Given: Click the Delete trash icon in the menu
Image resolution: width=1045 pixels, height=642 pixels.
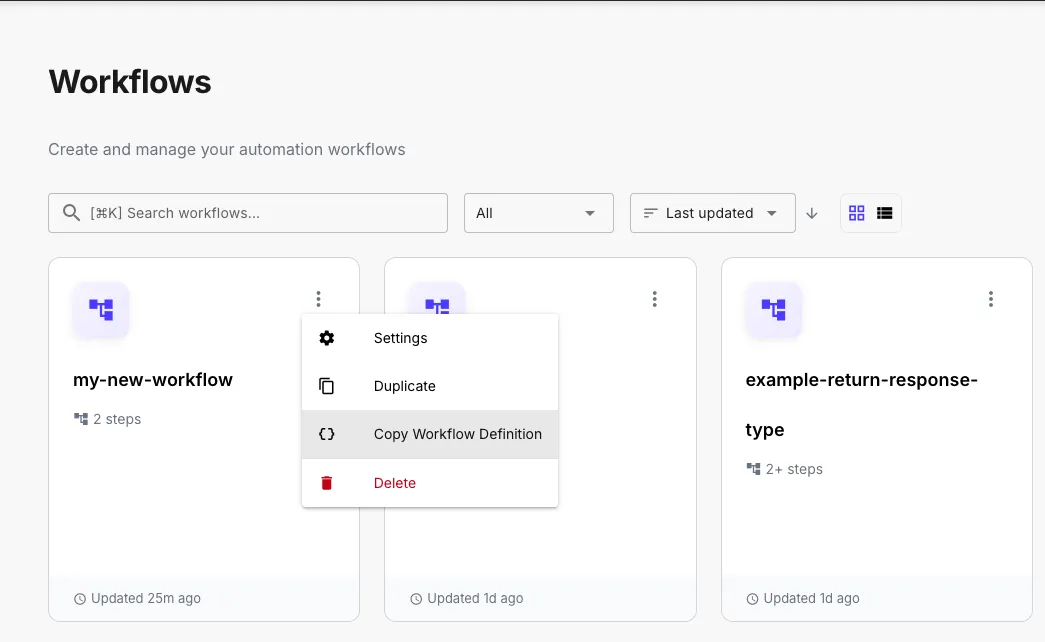Looking at the screenshot, I should point(326,482).
